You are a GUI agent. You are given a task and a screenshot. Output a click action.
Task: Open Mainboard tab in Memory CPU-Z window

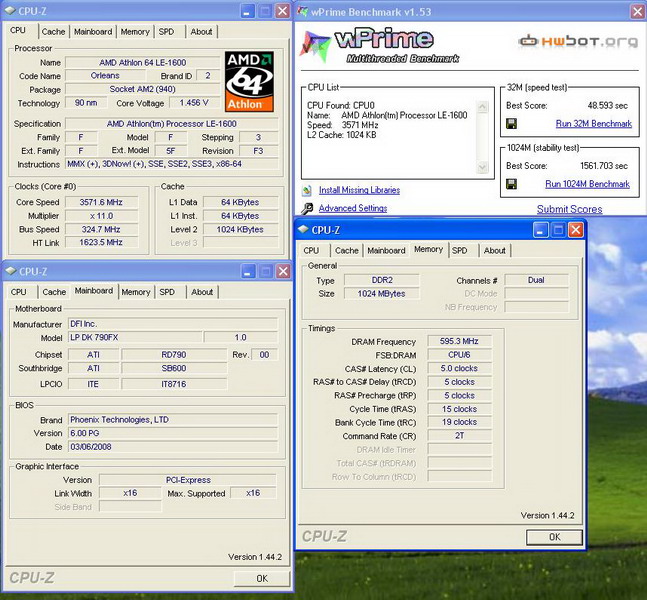click(386, 250)
